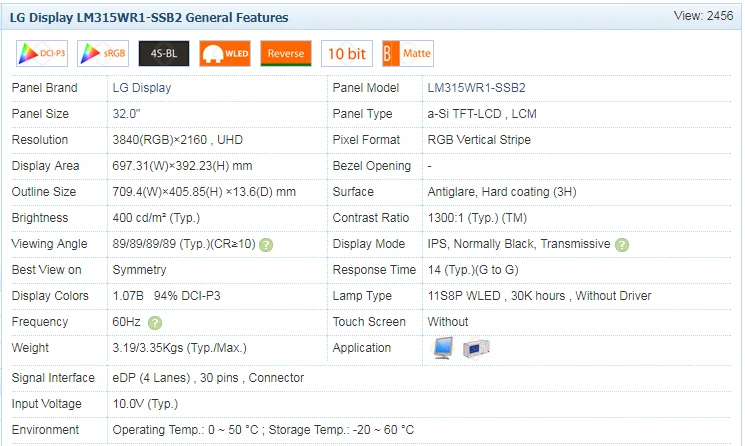
Task: Click the Touch Screen label
Action: 369,322
